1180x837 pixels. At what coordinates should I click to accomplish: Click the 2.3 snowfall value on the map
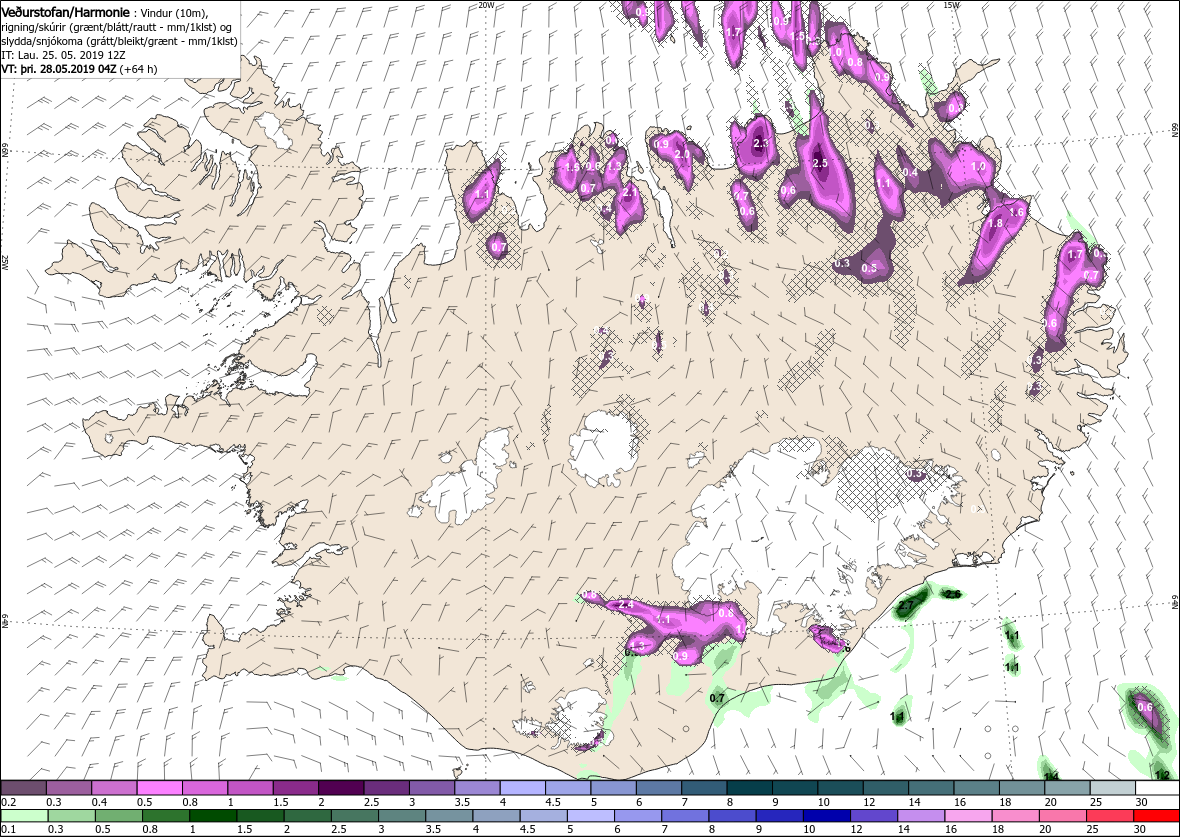[x=761, y=144]
